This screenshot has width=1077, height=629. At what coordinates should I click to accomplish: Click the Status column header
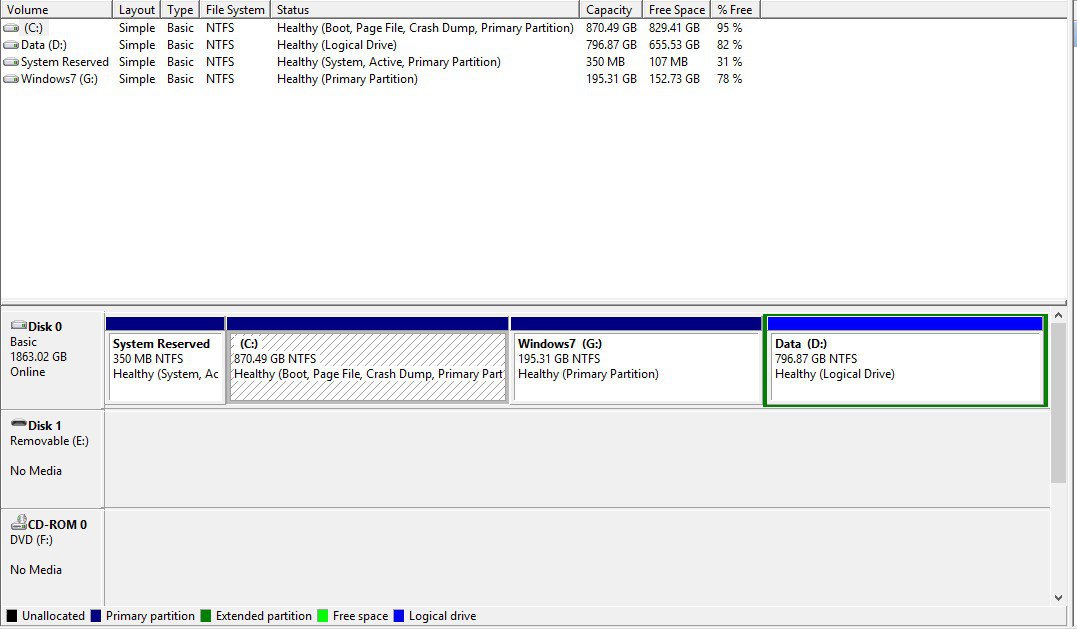(x=425, y=9)
